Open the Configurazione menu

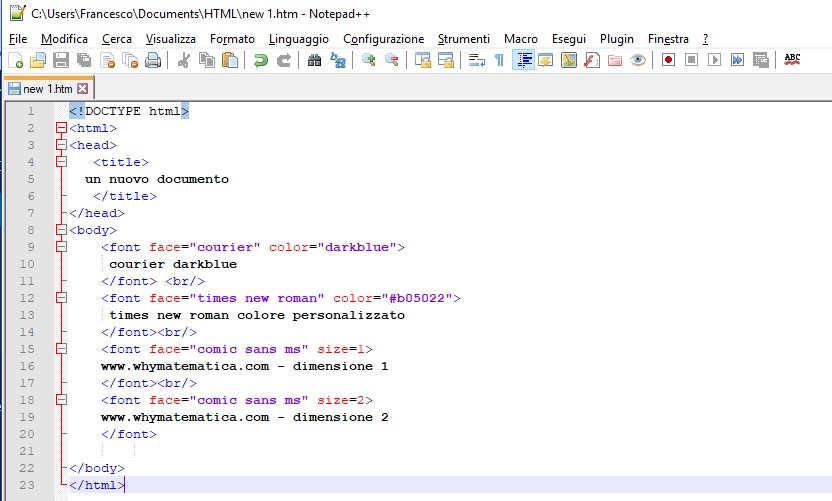pyautogui.click(x=384, y=39)
